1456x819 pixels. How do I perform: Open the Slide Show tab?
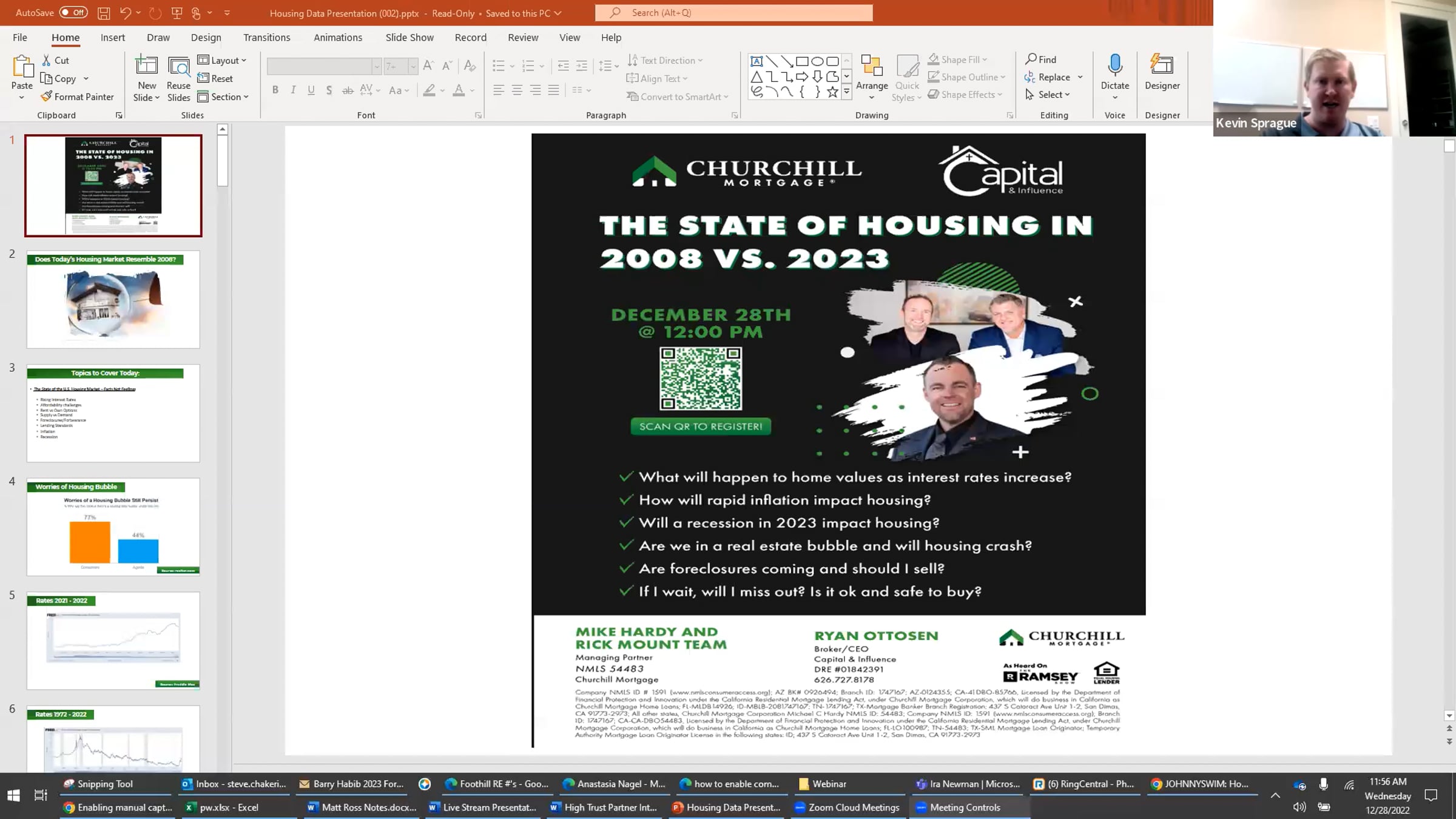(409, 38)
